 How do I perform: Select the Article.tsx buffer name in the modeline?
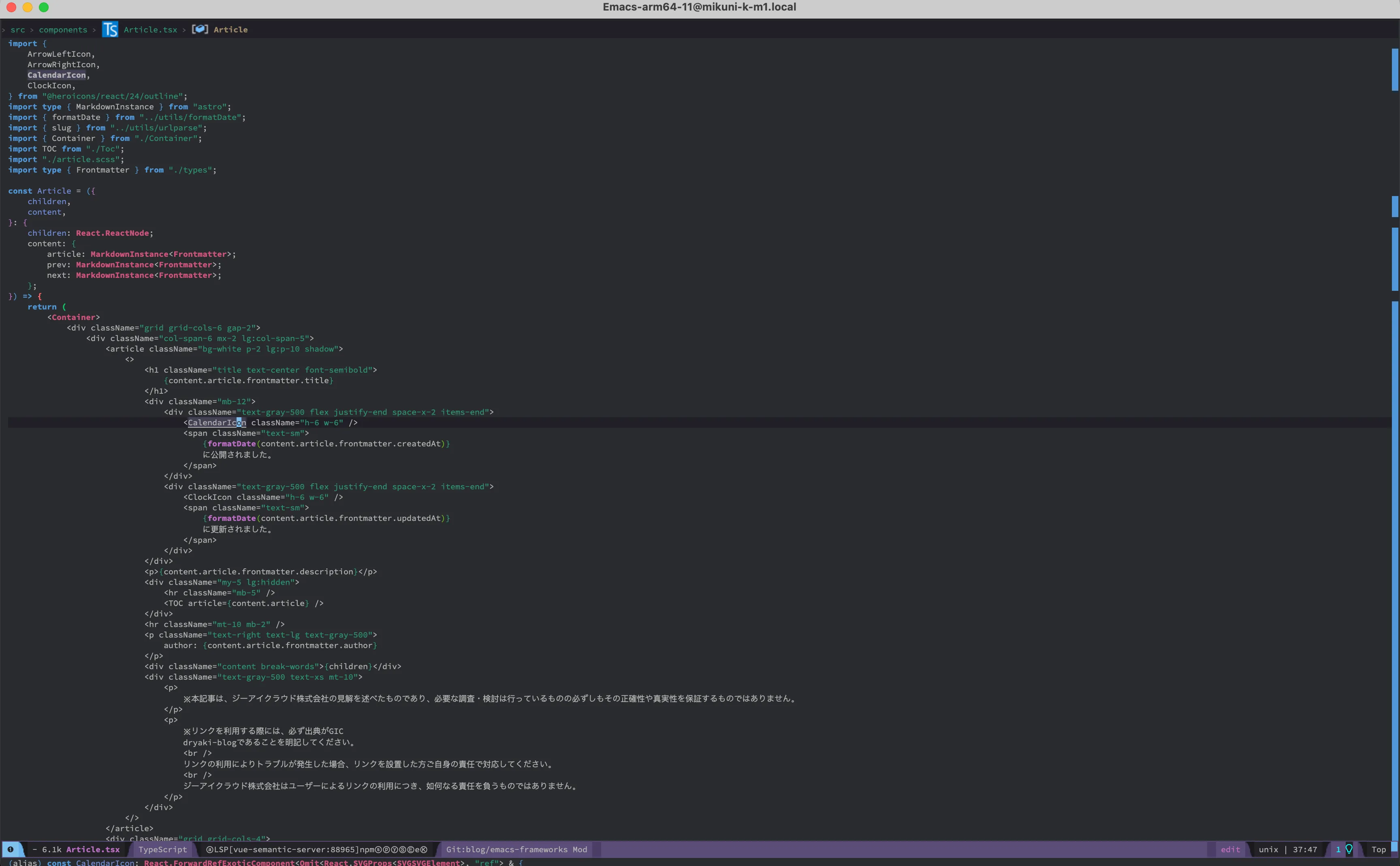[92, 850]
